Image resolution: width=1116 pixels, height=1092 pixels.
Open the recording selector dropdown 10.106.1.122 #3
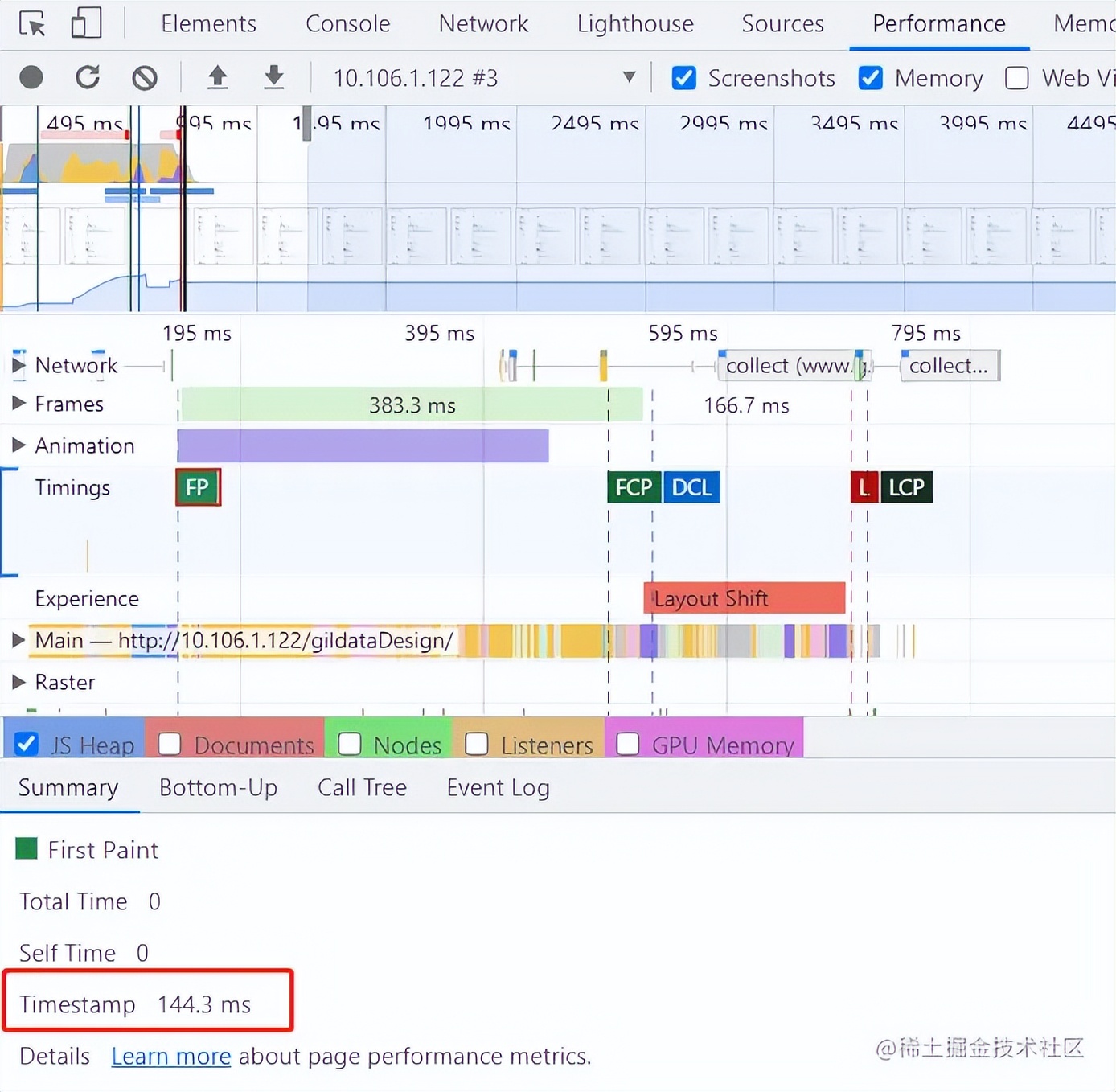click(x=484, y=78)
